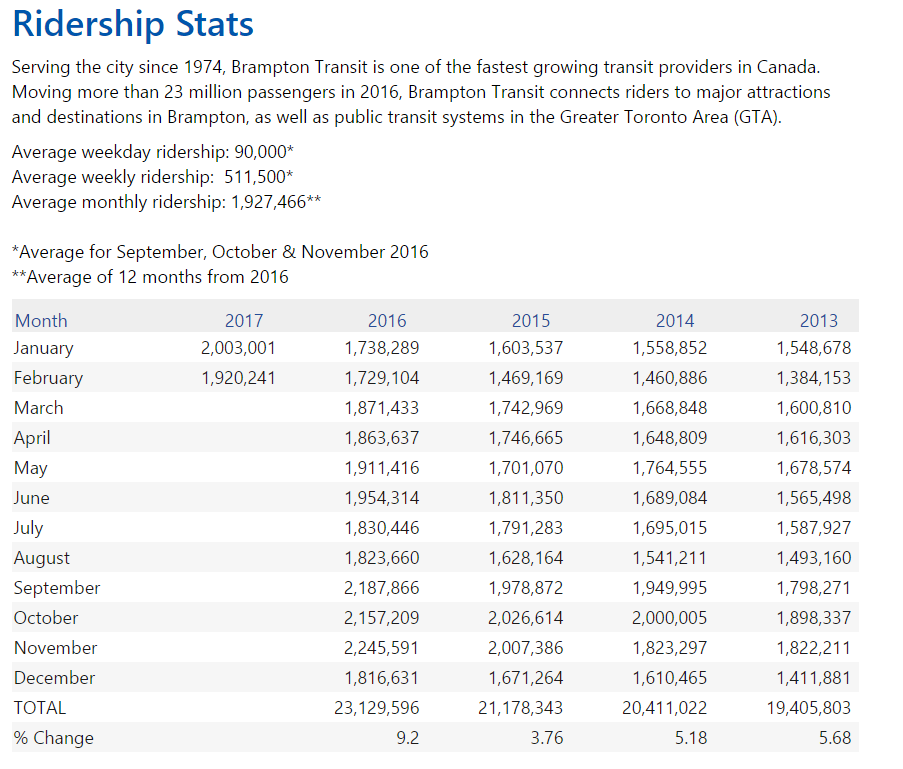
Task: Click the 2014 column header
Action: pyautogui.click(x=675, y=321)
